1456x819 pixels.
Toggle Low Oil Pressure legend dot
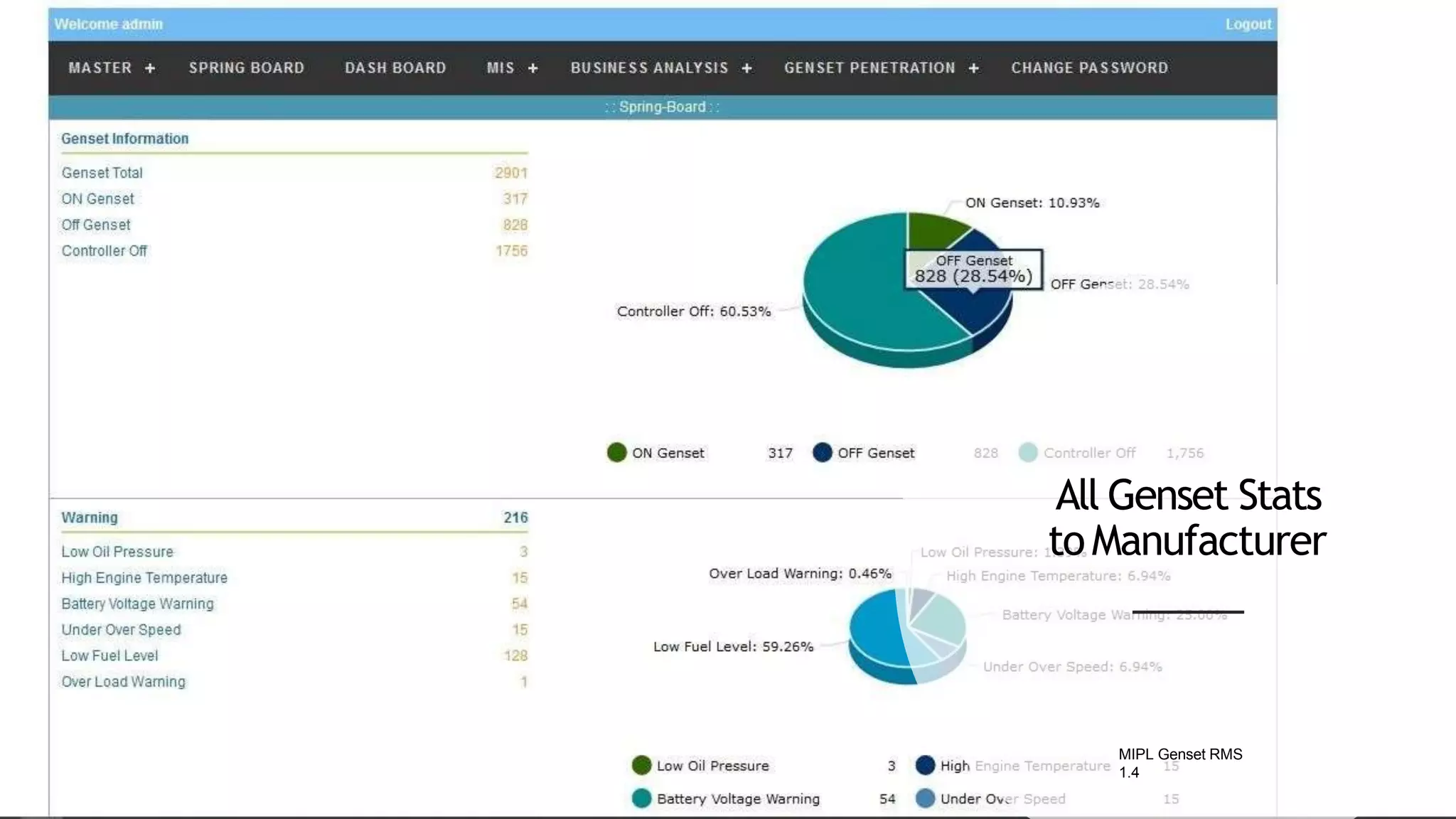[641, 766]
